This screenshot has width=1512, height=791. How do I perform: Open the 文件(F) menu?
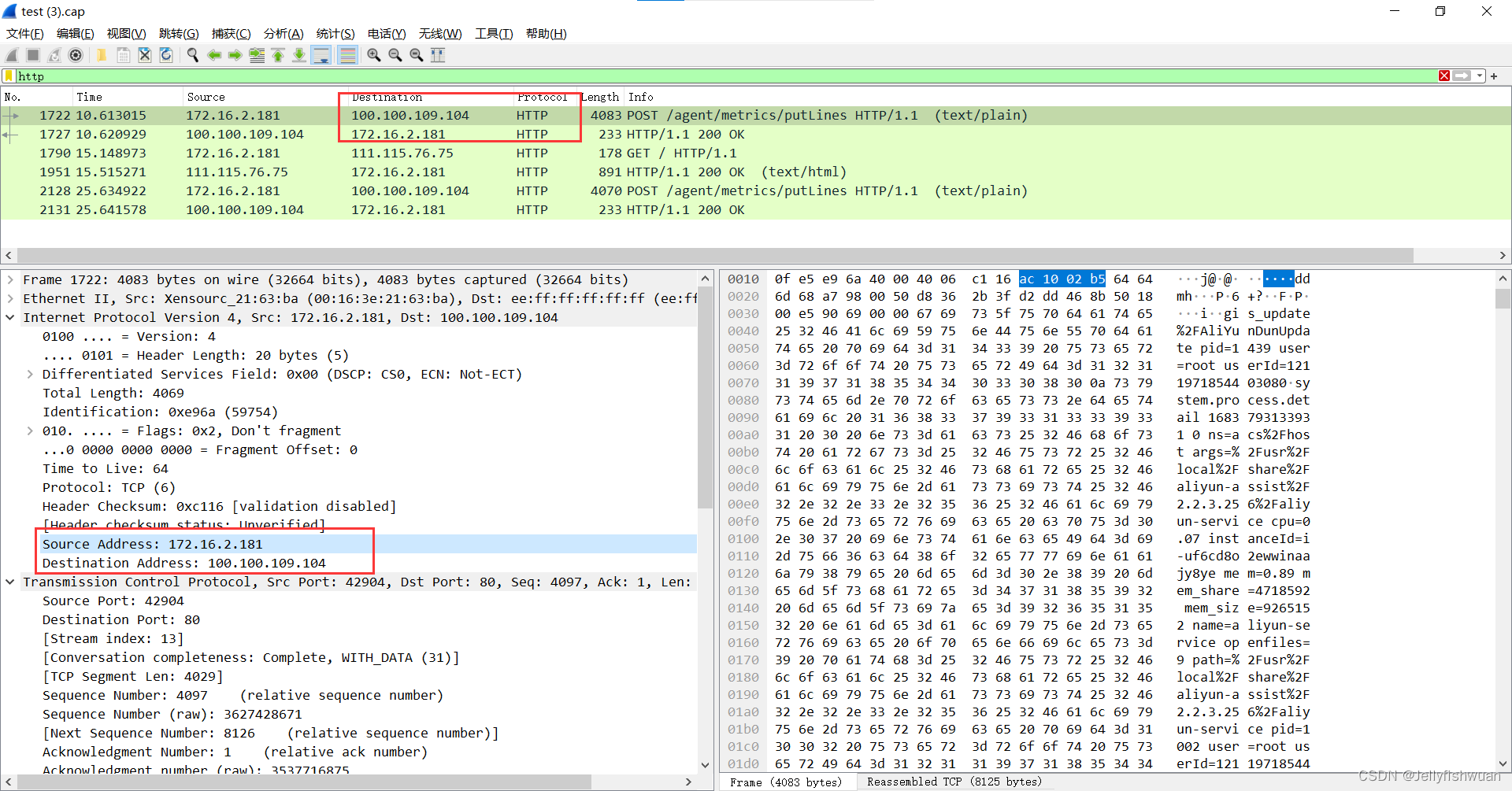pos(25,34)
